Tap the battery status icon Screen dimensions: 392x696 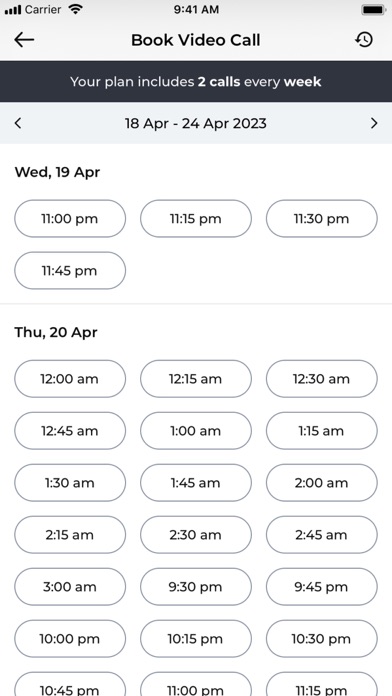[374, 9]
